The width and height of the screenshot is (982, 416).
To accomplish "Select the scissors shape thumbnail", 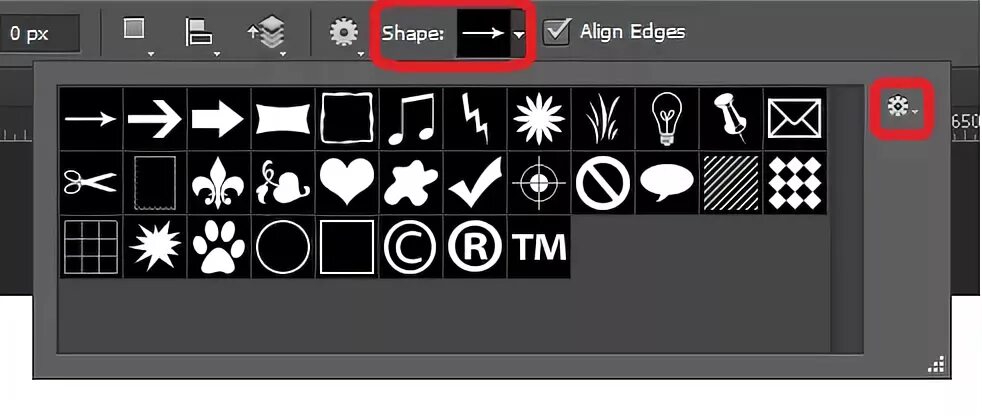I will [91, 182].
